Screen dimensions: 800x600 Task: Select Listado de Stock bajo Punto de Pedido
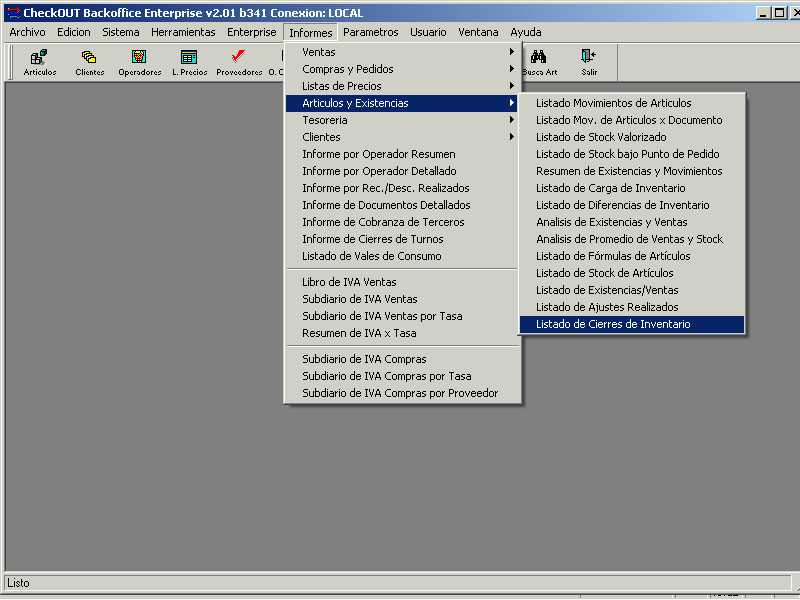click(632, 154)
